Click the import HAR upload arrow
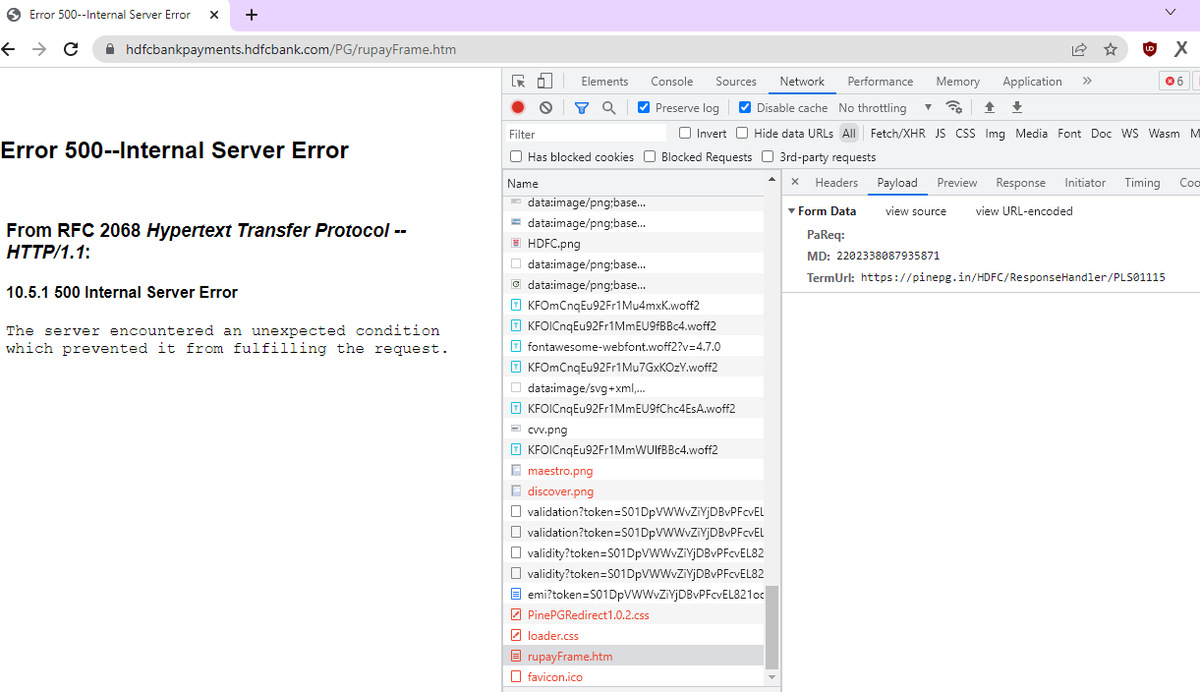1200x692 pixels. (990, 107)
